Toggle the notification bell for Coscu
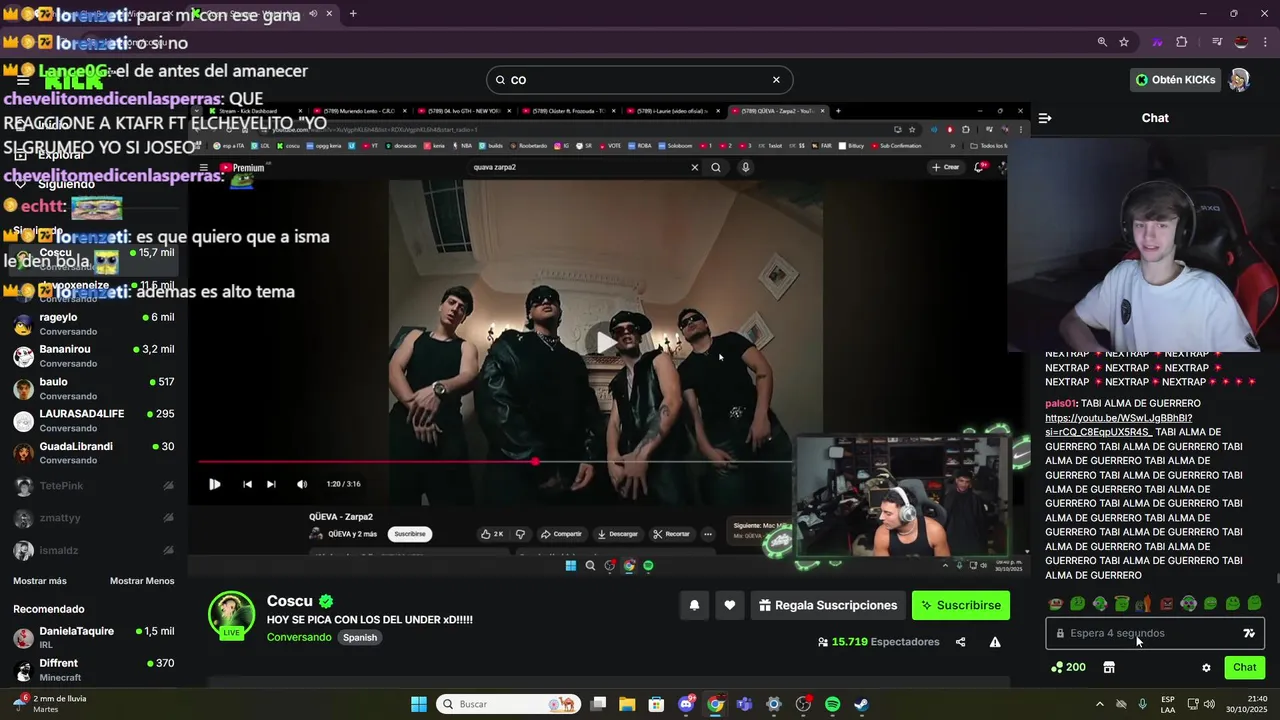Screen dimensions: 1280x720 tap(694, 605)
